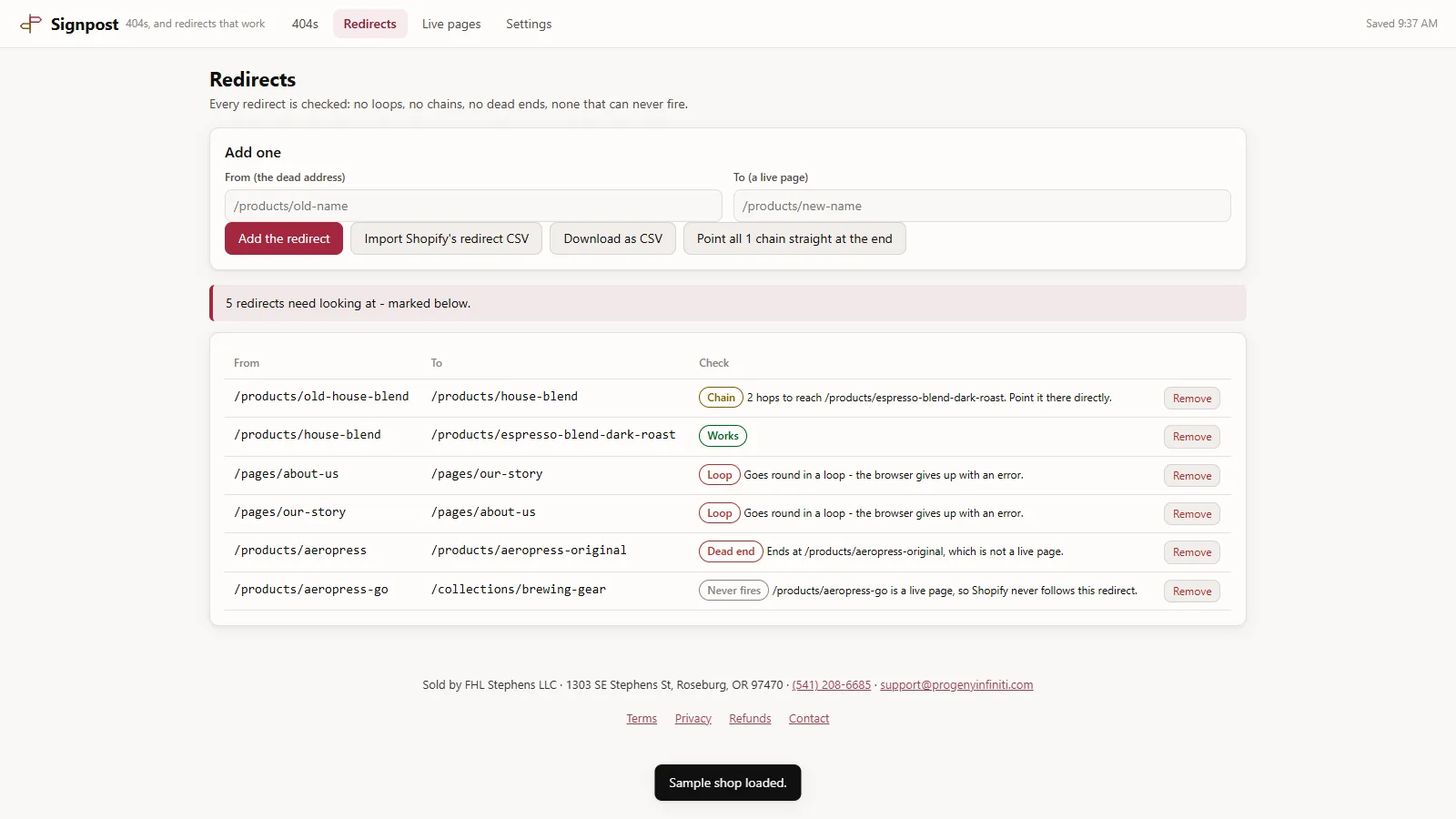
Task: Open the Settings tab
Action: (x=529, y=24)
